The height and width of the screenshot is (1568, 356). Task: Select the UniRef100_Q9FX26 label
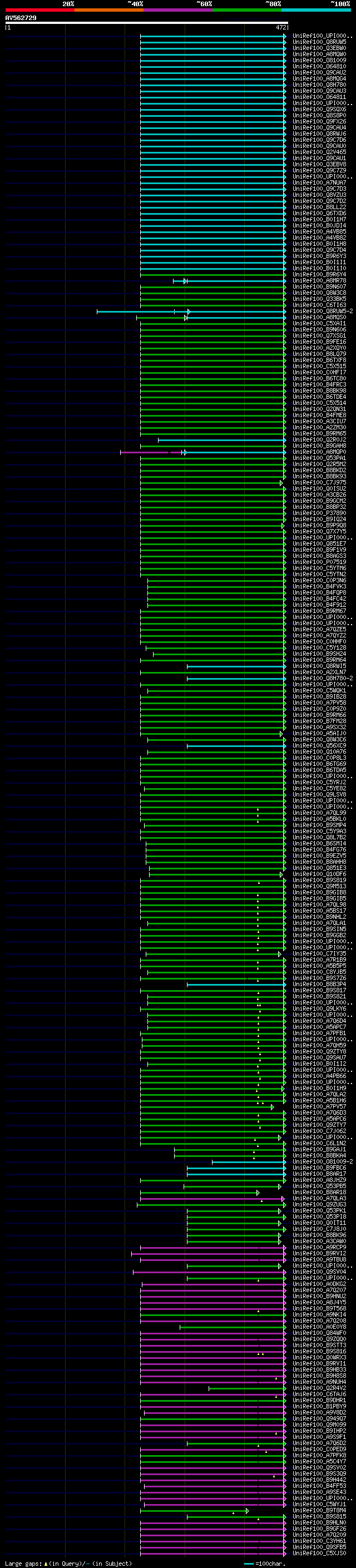319,122
